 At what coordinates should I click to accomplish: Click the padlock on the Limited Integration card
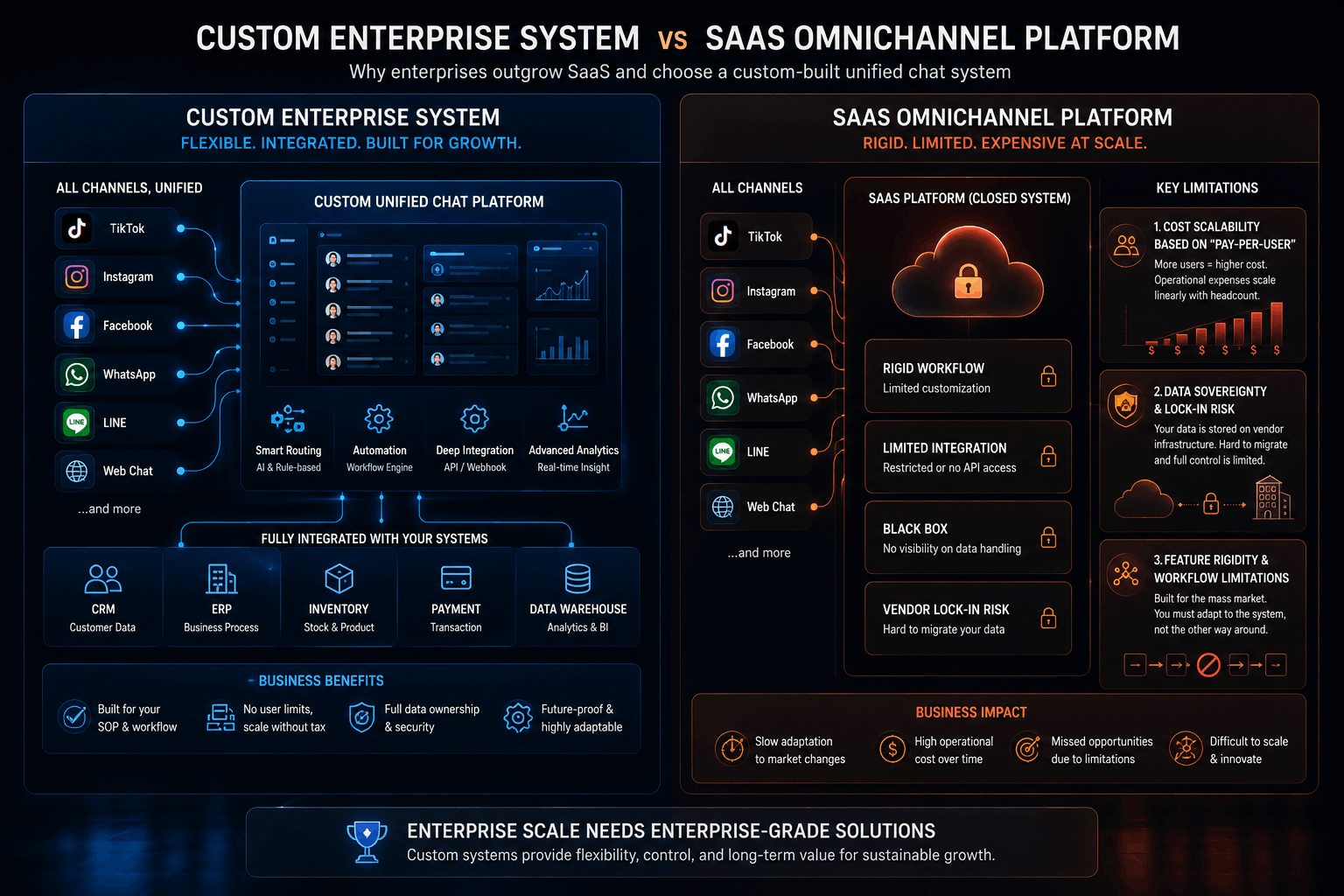pos(1048,456)
